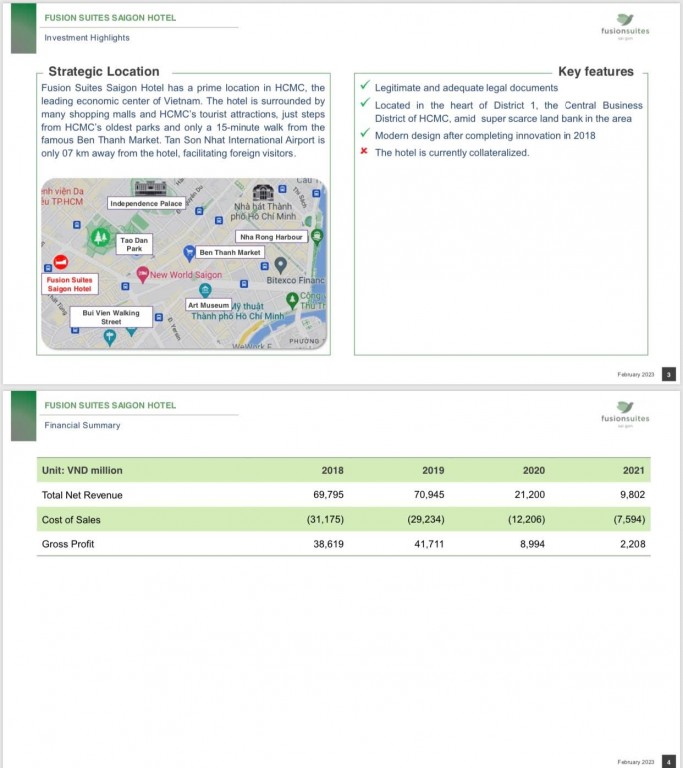This screenshot has width=683, height=768.
Task: Click the 'Independence Palace' map label
Action: point(146,203)
